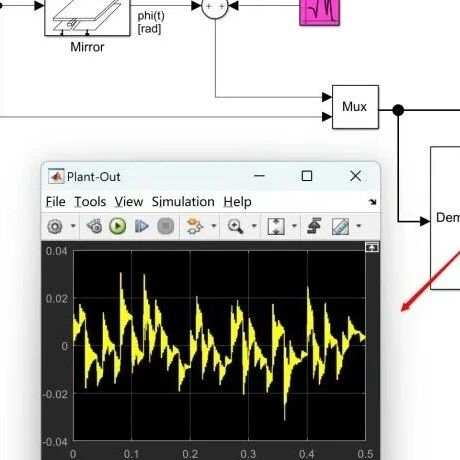The image size is (460, 460).
Task: Maximize the Plant-Out scope window
Action: (x=307, y=176)
